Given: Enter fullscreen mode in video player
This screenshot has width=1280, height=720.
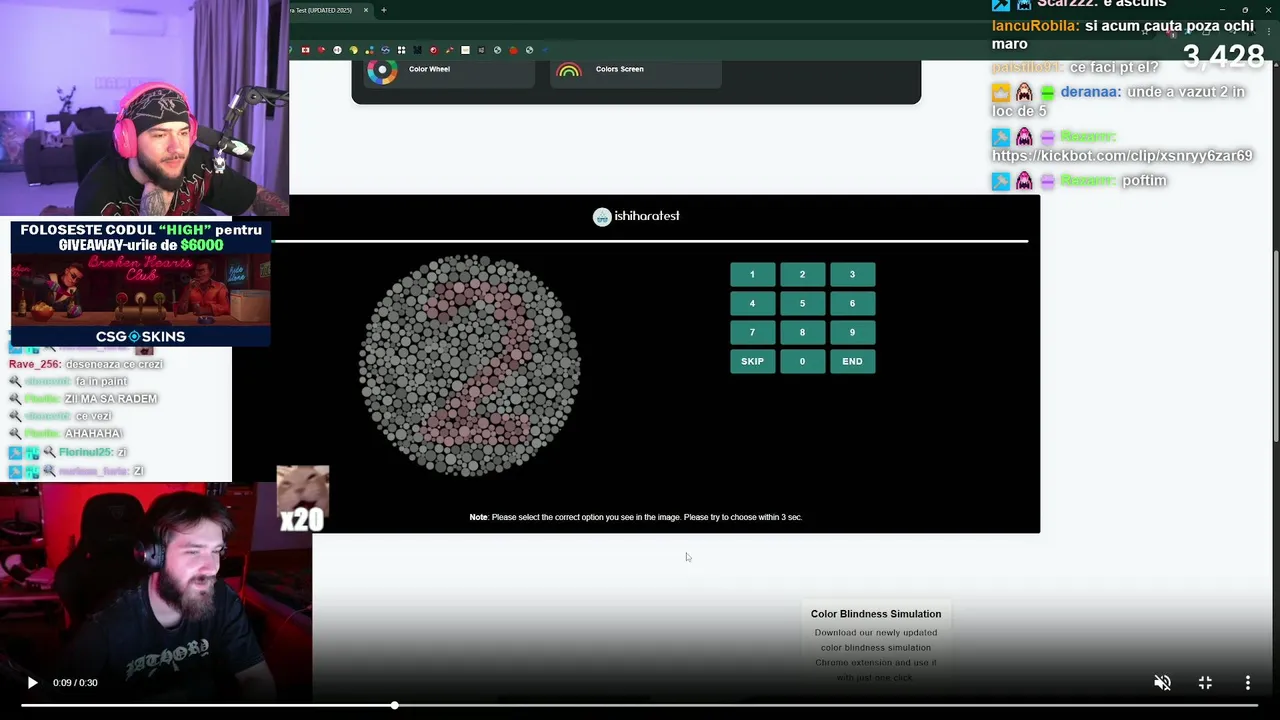Looking at the screenshot, I should tap(1205, 683).
